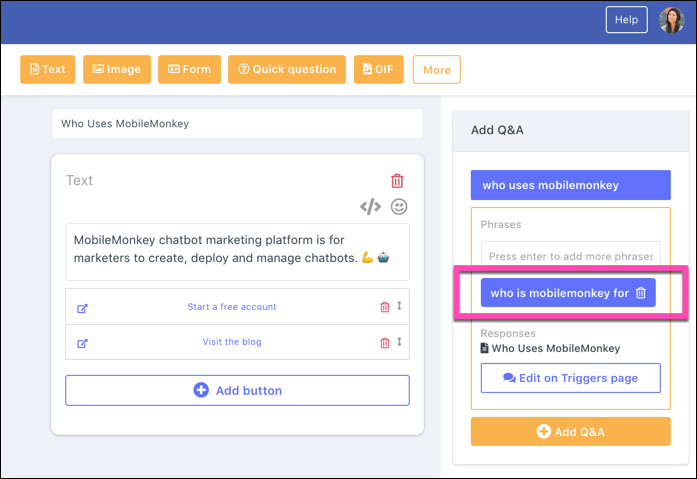This screenshot has height=479, width=697.
Task: Open link icon beside Start a free account
Action: click(82, 308)
